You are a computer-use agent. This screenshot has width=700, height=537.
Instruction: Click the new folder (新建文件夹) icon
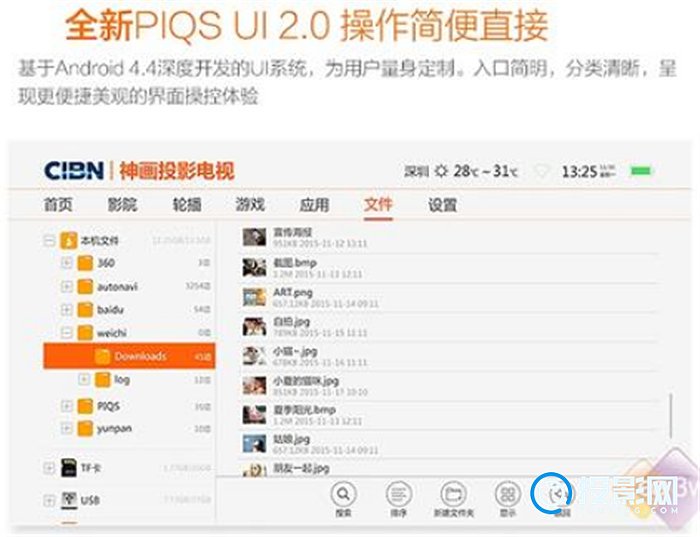[x=453, y=494]
